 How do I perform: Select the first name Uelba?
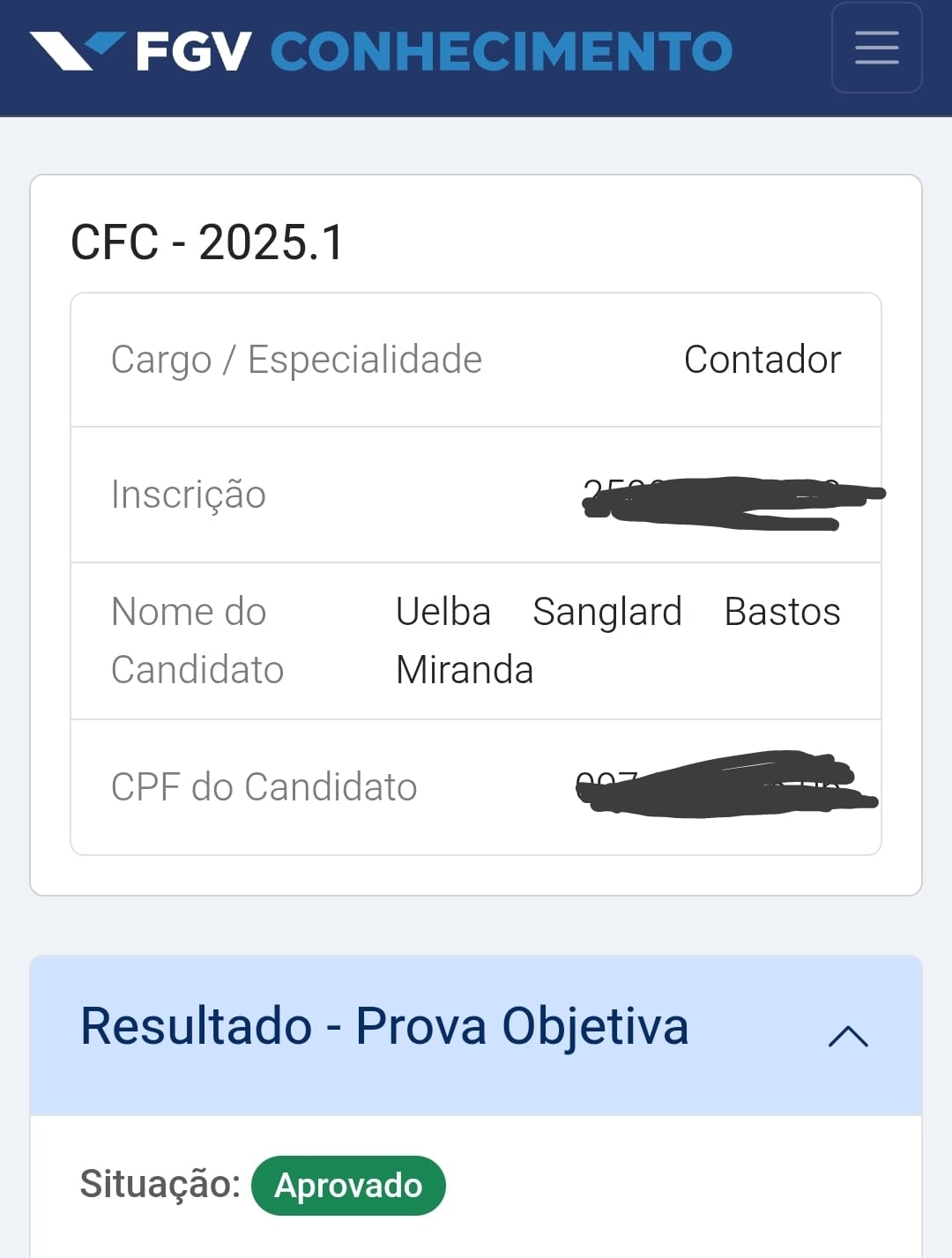pyautogui.click(x=443, y=612)
